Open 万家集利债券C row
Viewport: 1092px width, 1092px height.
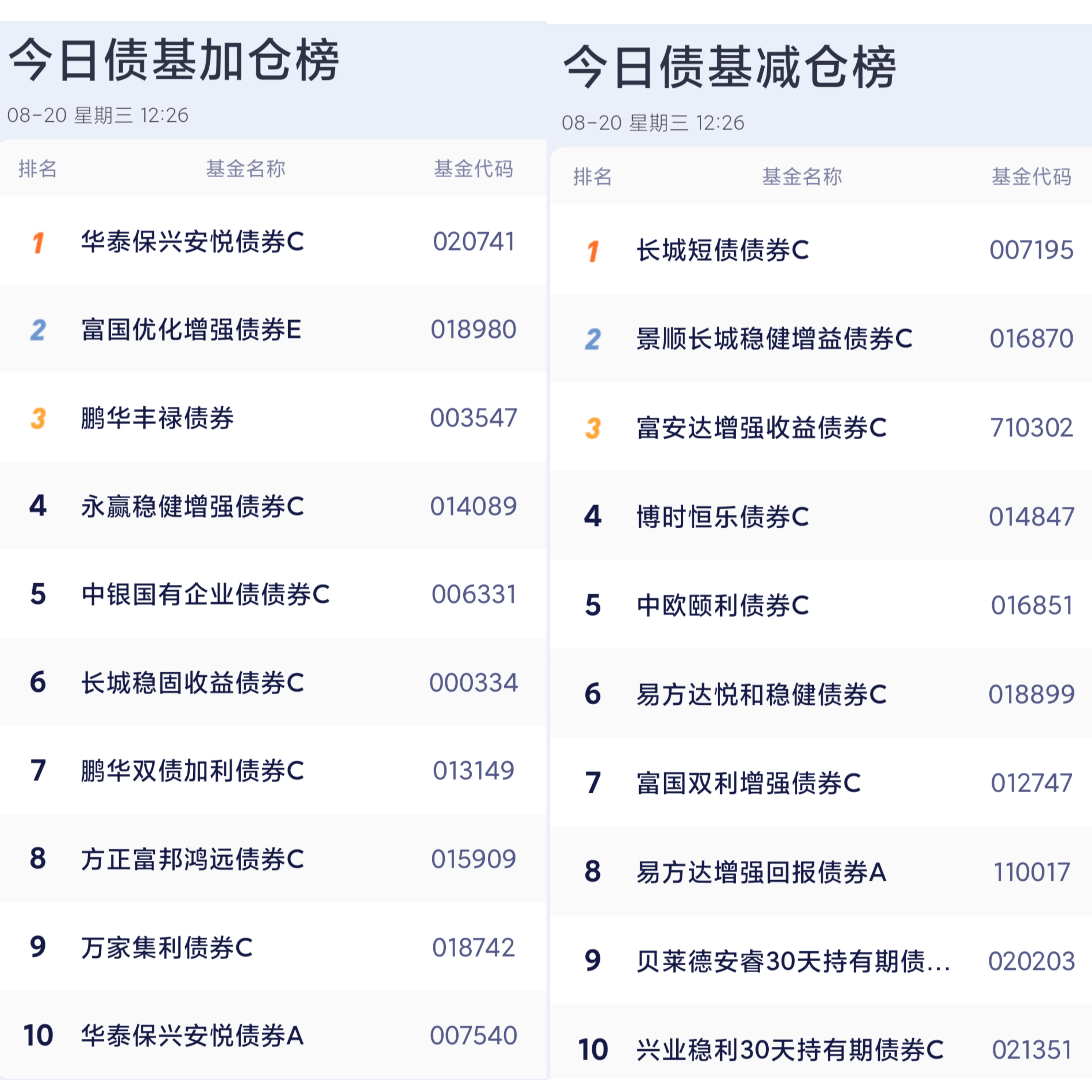coord(273,947)
